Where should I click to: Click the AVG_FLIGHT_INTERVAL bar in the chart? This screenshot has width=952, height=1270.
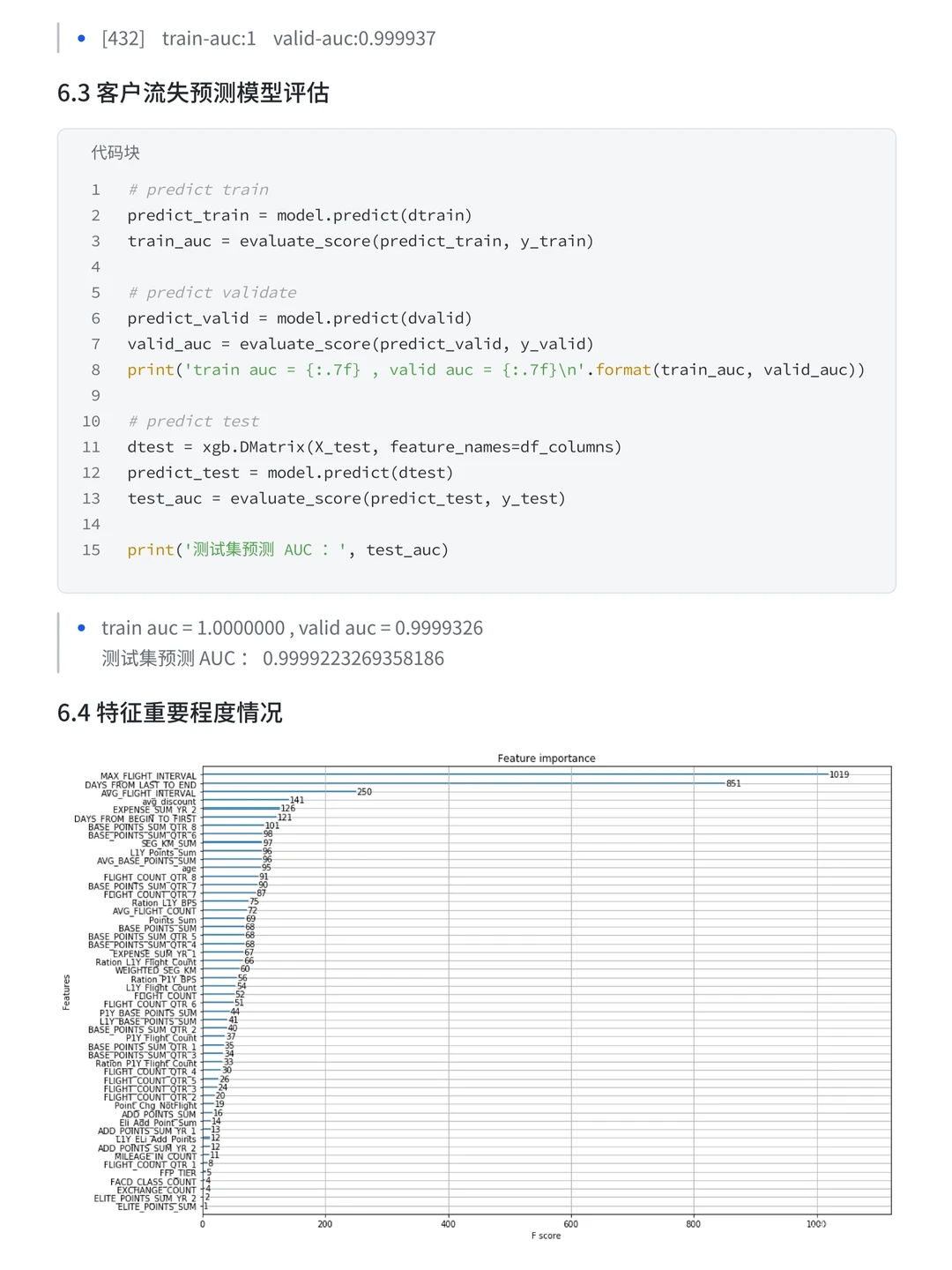279,791
